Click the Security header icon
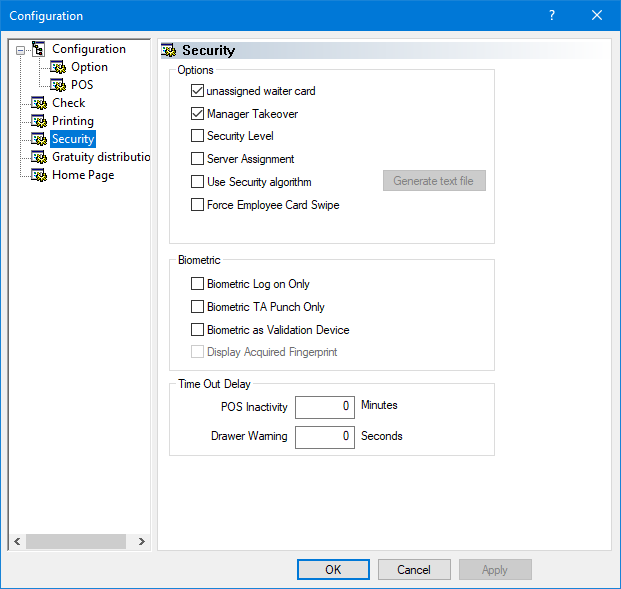621x589 pixels. (169, 50)
